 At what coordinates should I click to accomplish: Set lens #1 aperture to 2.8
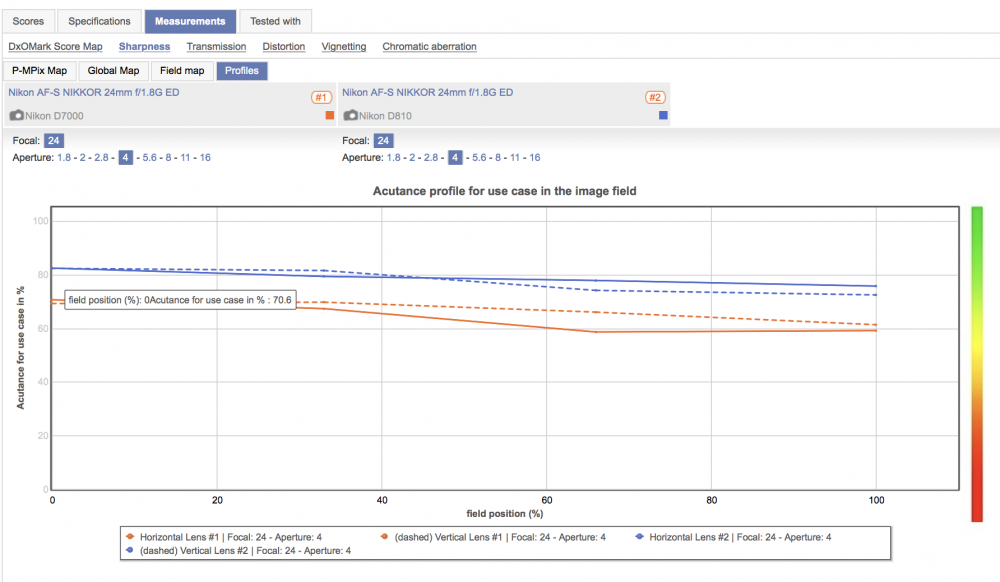pyautogui.click(x=101, y=157)
